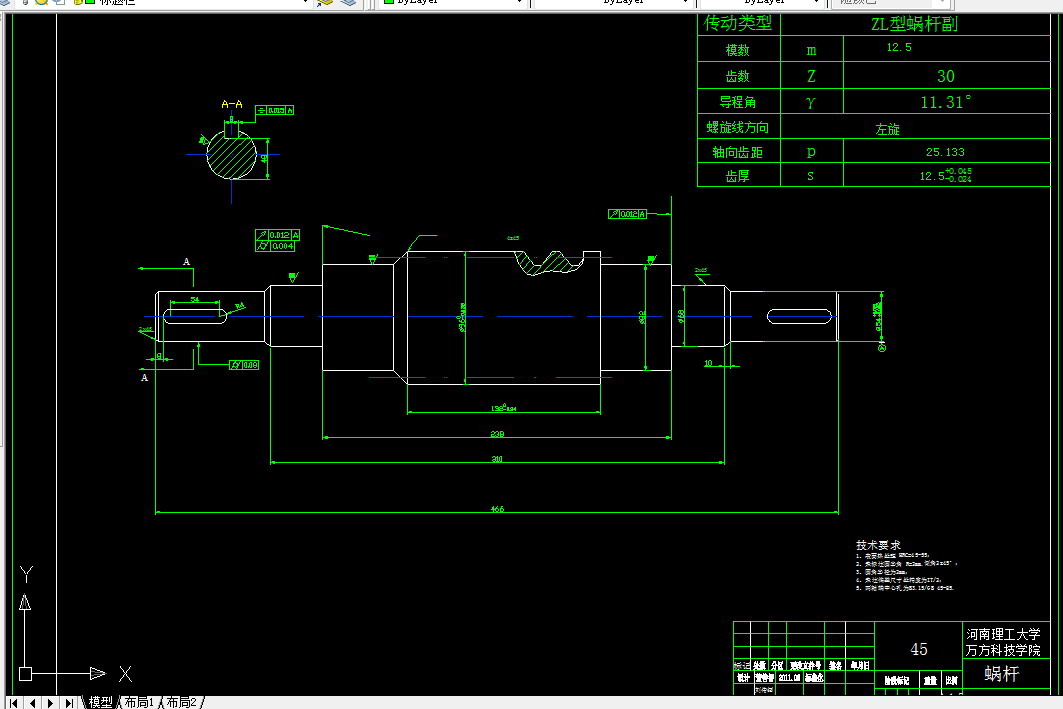This screenshot has width=1063, height=709.
Task: Open the ByLayer linetype dropdown
Action: click(x=685, y=2)
